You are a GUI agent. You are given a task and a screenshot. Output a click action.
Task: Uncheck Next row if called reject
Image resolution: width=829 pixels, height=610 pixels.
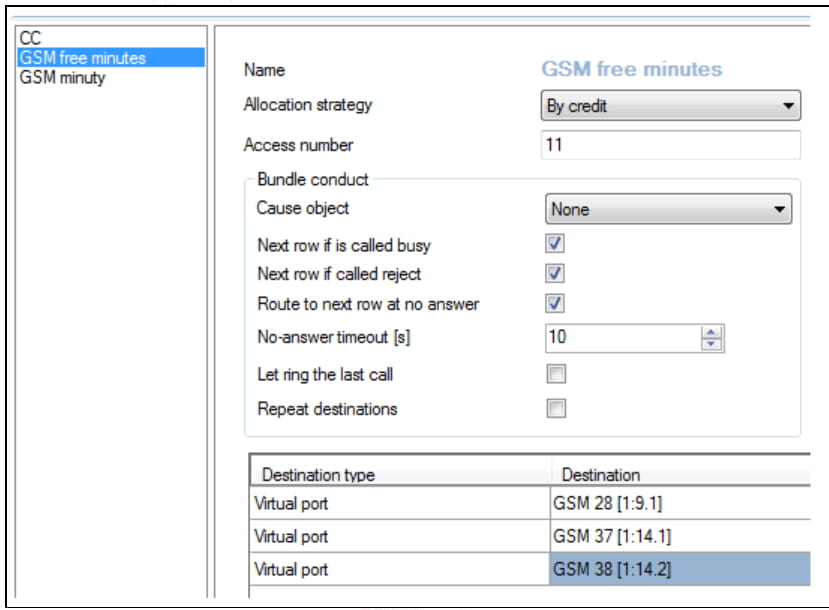pyautogui.click(x=555, y=273)
